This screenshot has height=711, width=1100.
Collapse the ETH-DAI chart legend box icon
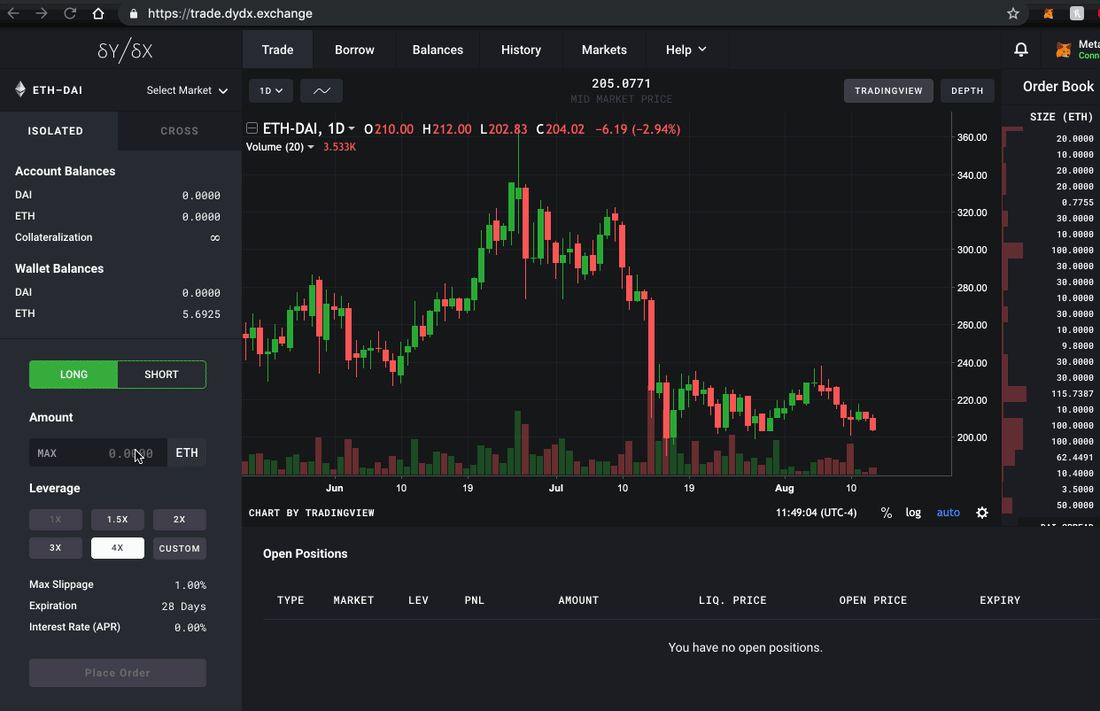(x=252, y=128)
